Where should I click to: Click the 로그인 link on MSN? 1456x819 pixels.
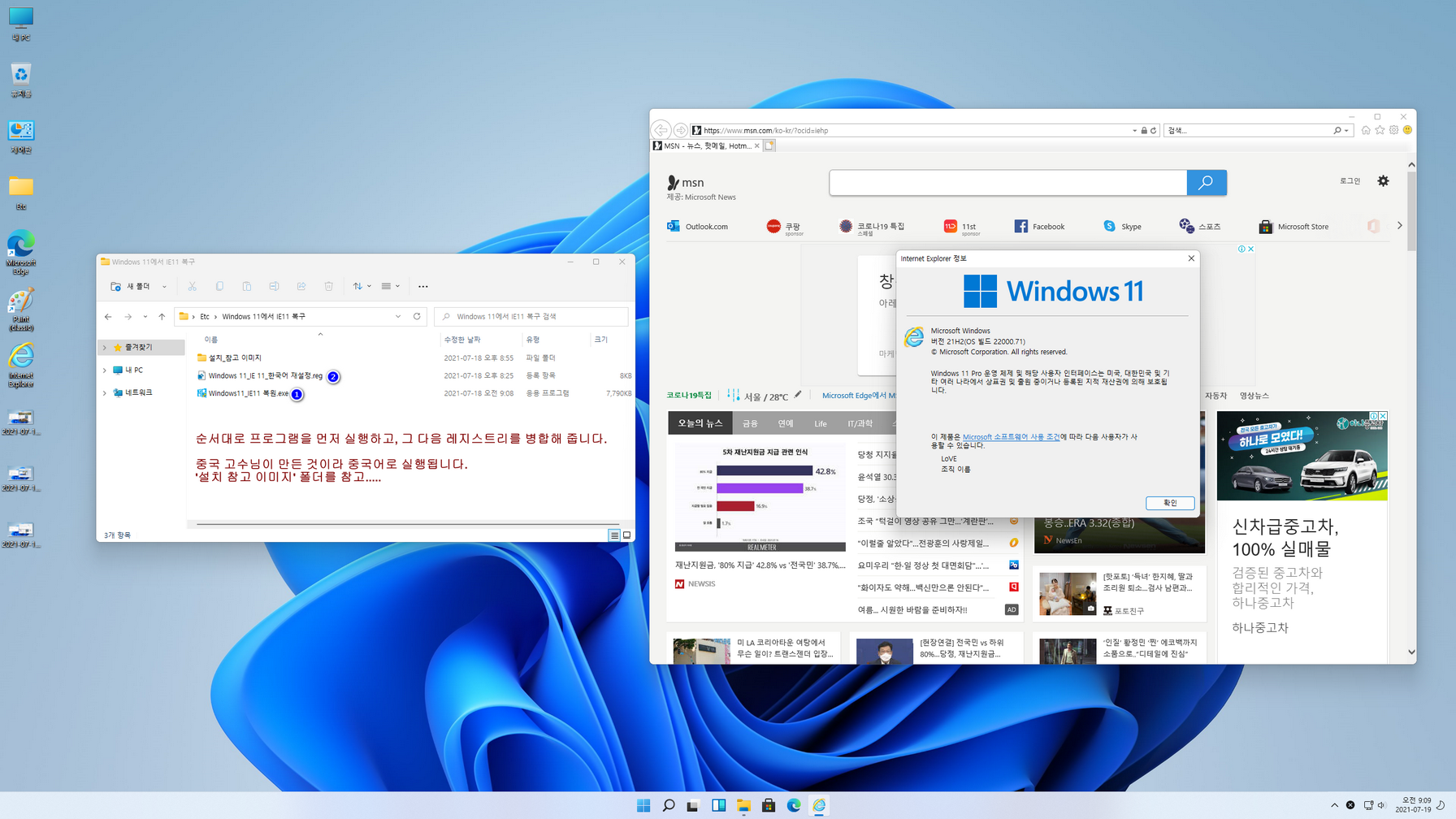coord(1350,181)
